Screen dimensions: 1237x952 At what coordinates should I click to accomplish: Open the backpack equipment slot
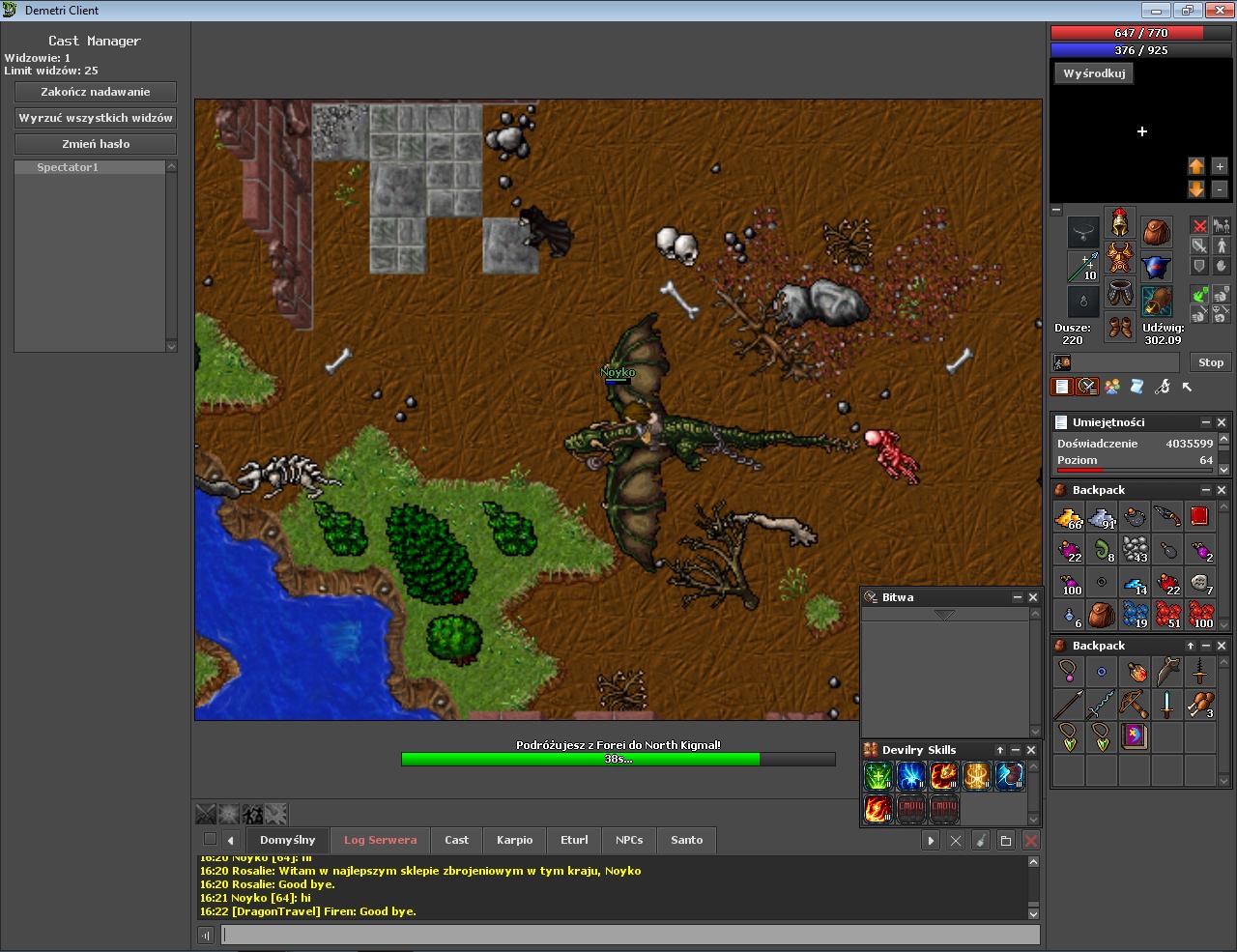click(1157, 232)
